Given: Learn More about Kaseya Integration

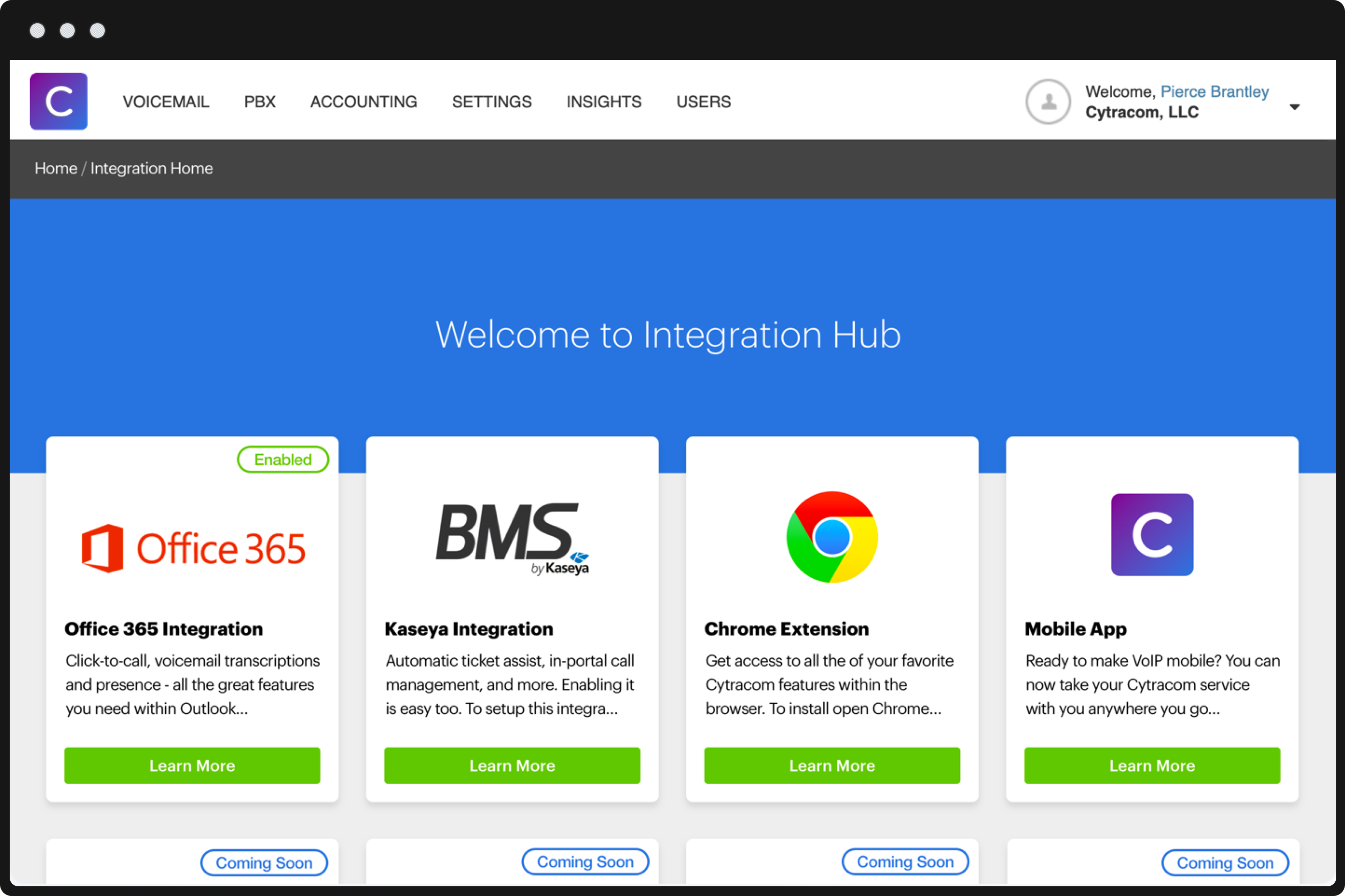Looking at the screenshot, I should pyautogui.click(x=512, y=765).
